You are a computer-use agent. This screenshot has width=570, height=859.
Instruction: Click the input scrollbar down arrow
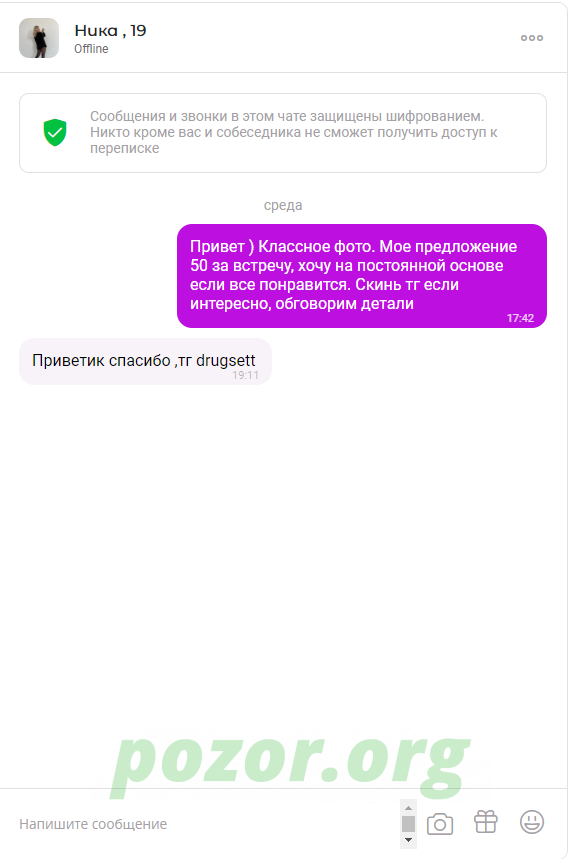point(408,840)
